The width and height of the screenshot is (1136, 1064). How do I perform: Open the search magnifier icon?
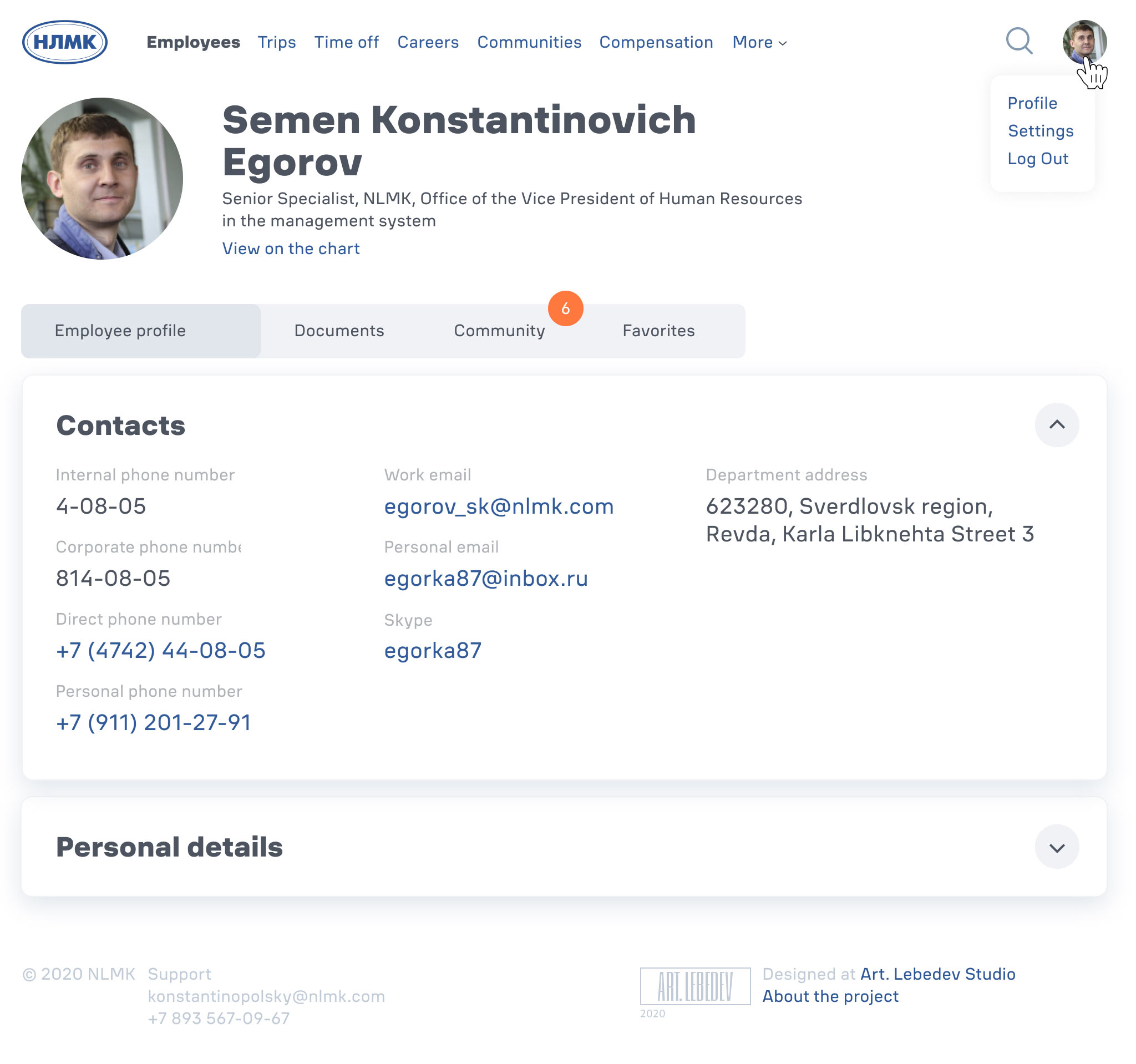[x=1019, y=41]
